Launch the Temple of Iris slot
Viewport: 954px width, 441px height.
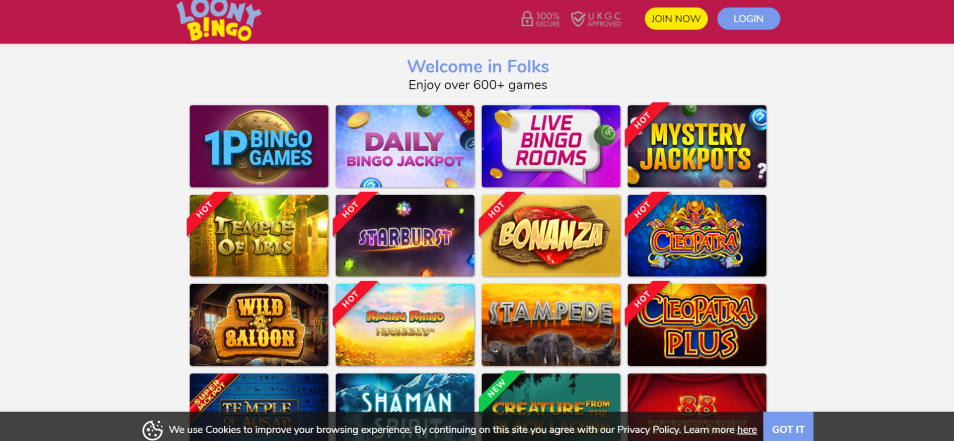(259, 235)
